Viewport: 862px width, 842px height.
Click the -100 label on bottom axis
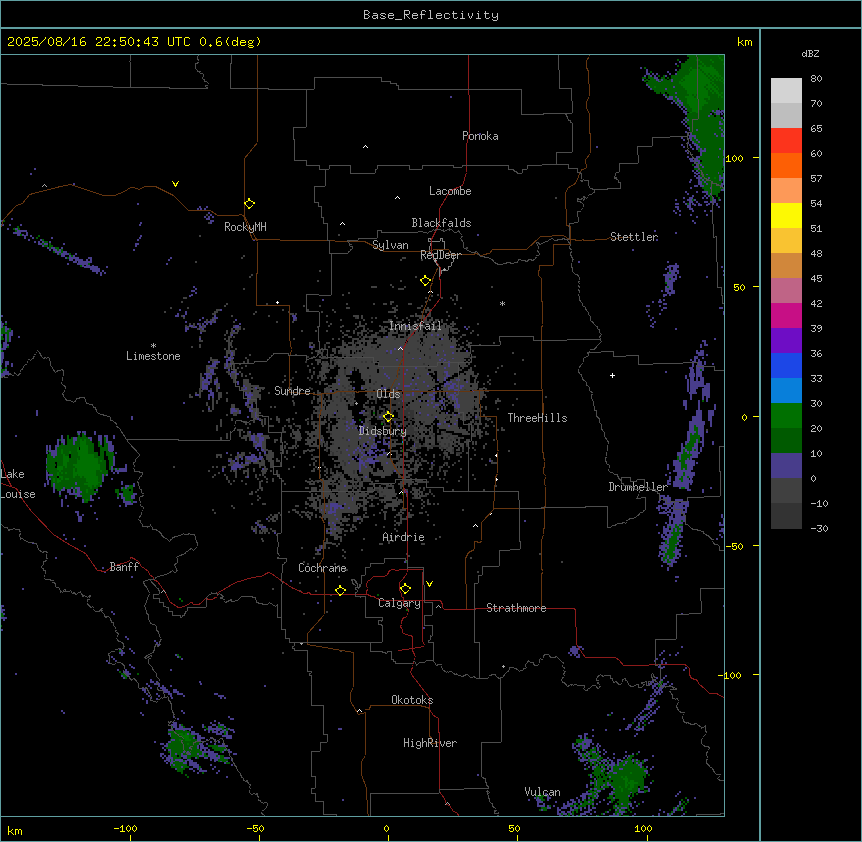point(125,829)
